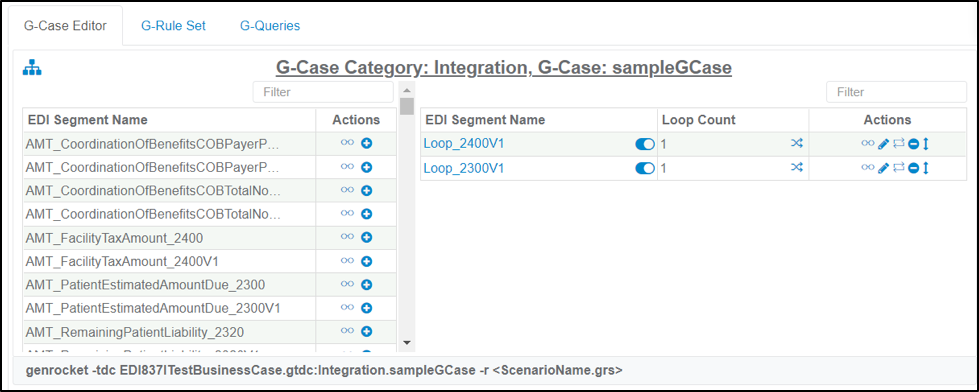Viewport: 979px width, 392px height.
Task: Click the segment list scrollbar up arrow
Action: [x=406, y=89]
